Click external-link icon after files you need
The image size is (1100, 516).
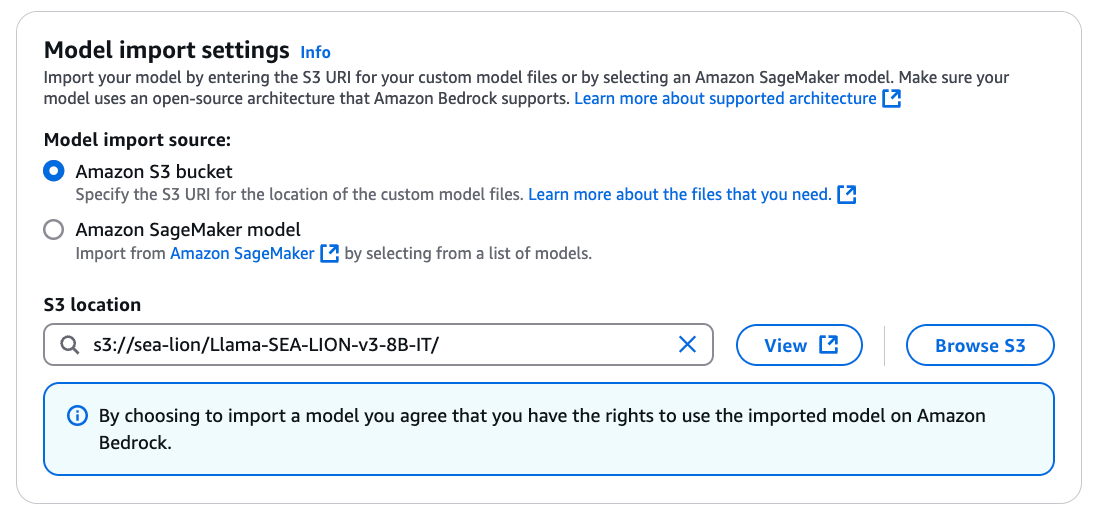tap(847, 195)
